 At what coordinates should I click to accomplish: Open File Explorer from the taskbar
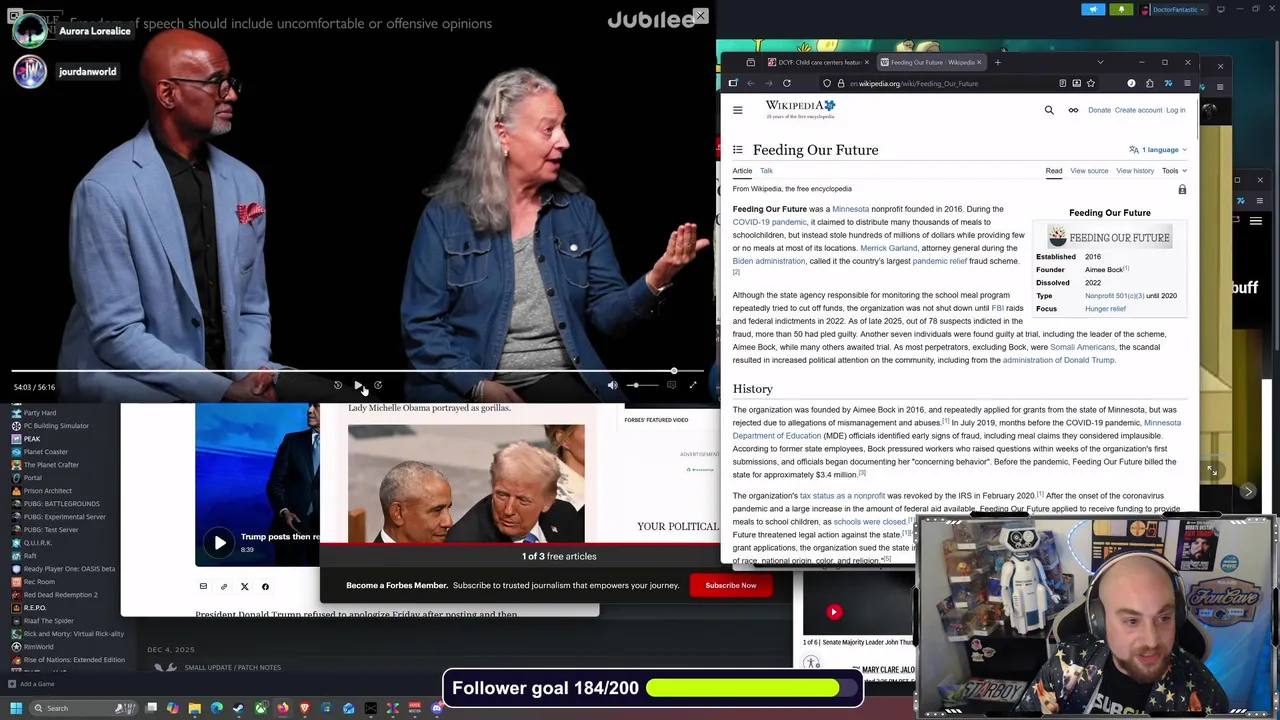195,708
